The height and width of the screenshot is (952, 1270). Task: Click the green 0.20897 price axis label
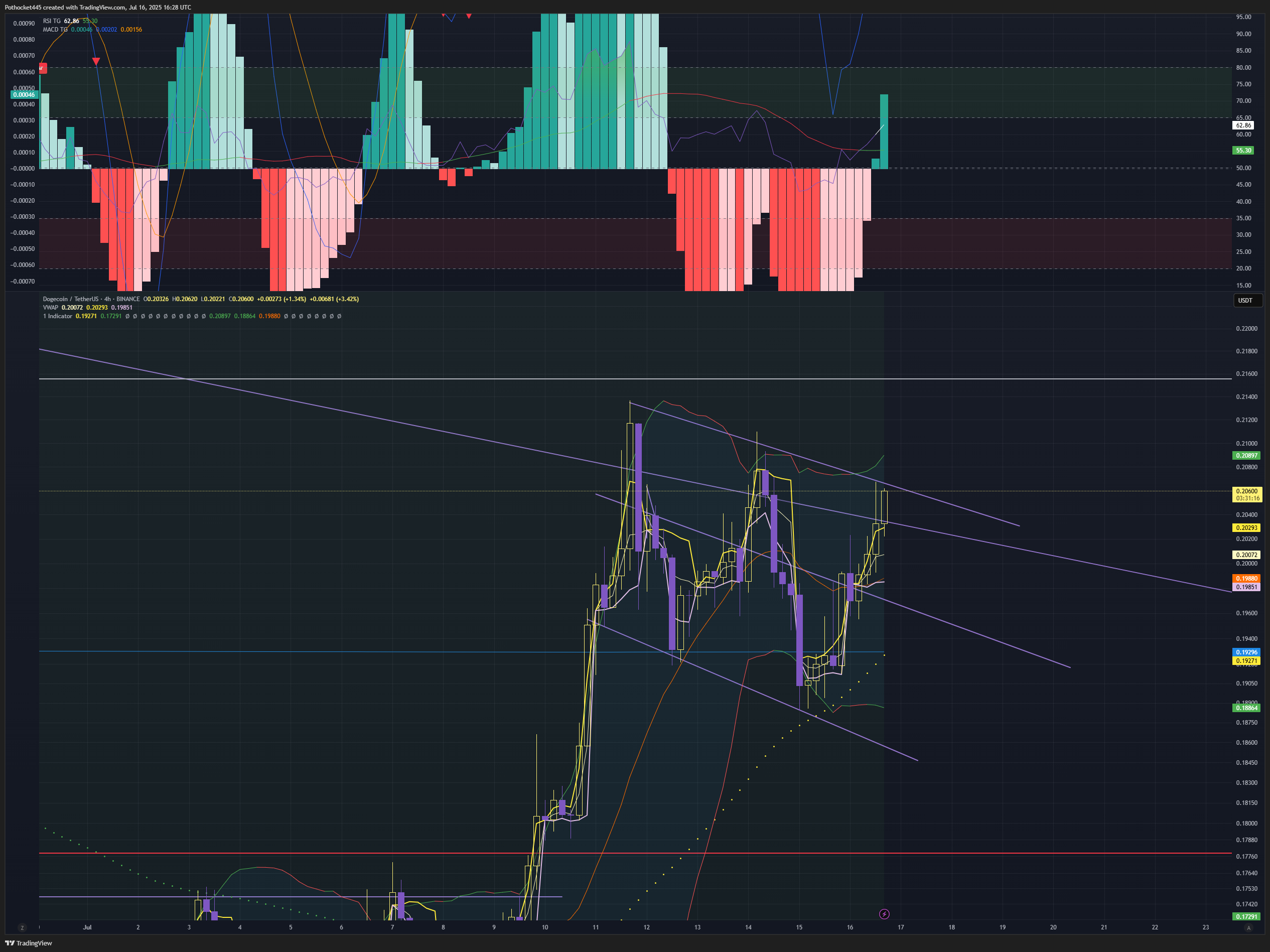point(1246,455)
